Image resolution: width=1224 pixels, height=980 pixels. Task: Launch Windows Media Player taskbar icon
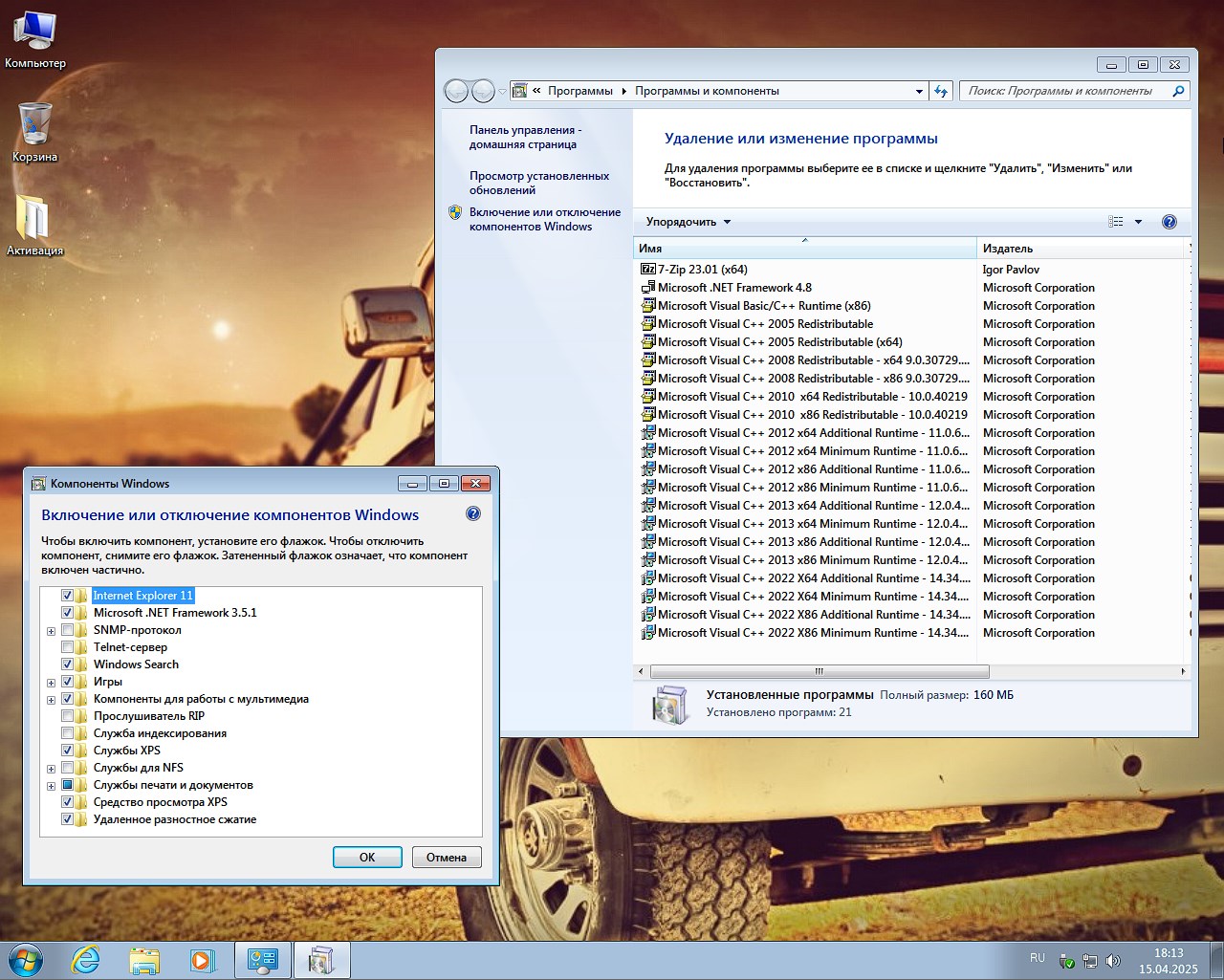click(203, 960)
